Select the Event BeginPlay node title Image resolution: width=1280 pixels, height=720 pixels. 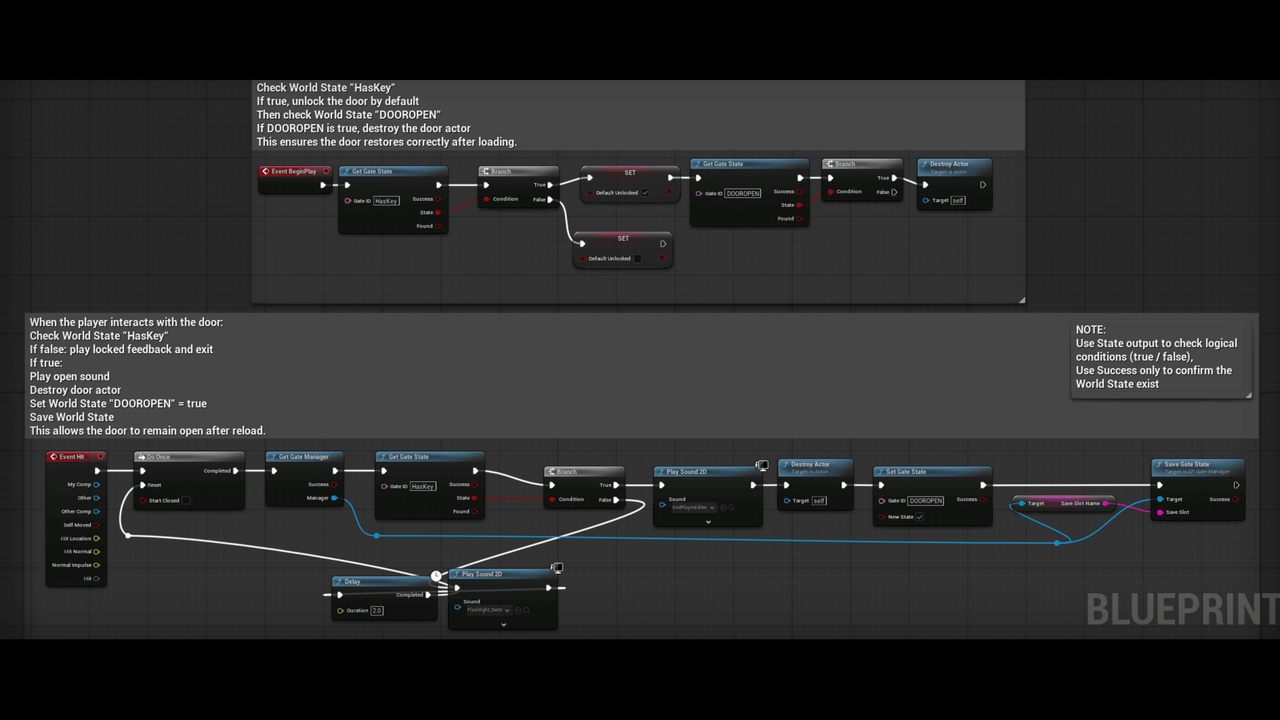point(294,171)
